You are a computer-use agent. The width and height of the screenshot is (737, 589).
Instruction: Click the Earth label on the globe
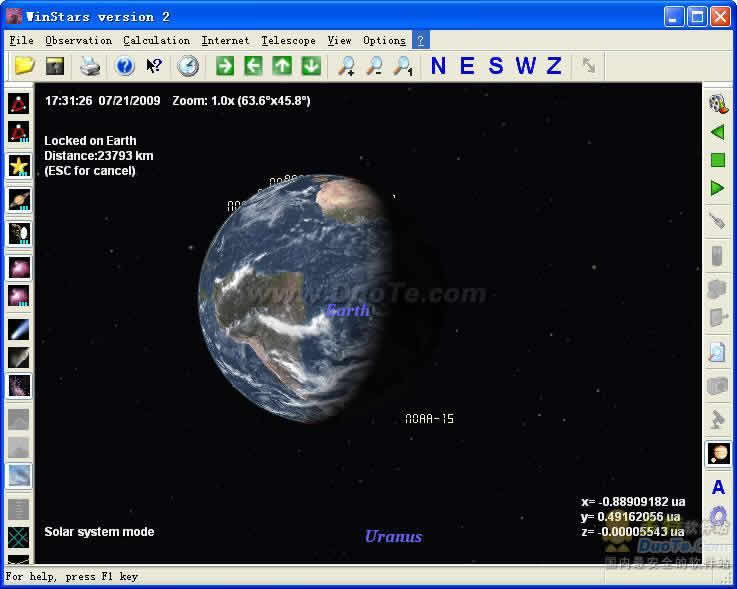coord(348,310)
